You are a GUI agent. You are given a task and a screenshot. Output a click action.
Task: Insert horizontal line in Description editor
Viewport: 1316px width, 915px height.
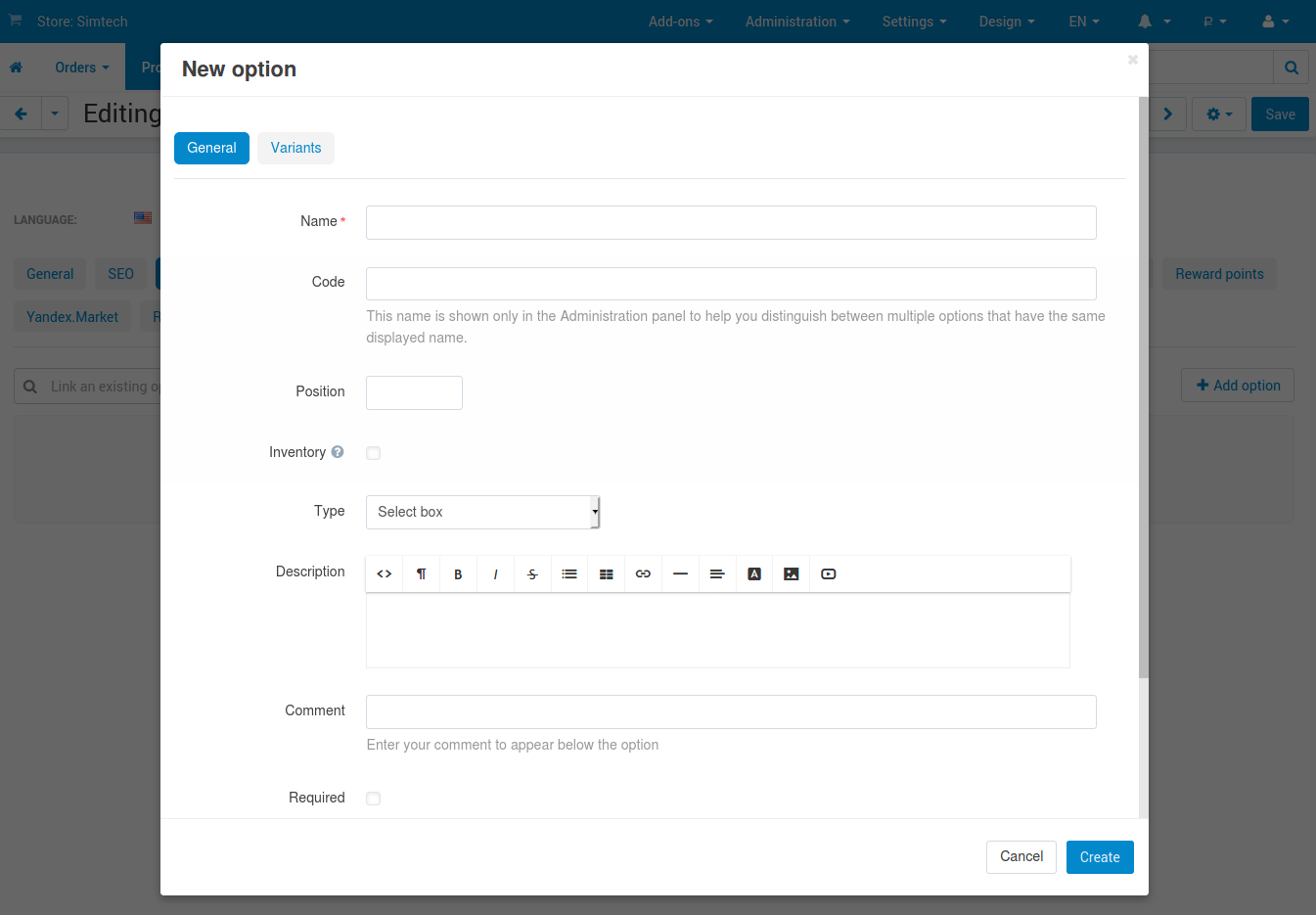tap(680, 574)
